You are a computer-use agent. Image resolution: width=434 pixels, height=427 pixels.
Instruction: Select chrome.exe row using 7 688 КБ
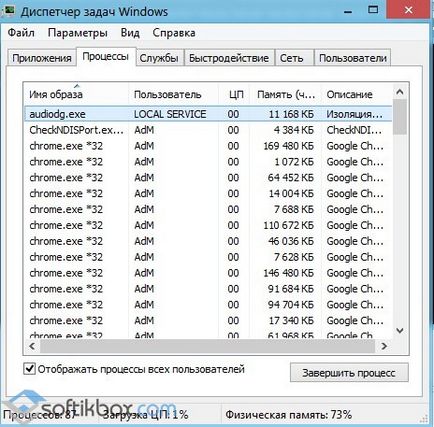coord(208,209)
